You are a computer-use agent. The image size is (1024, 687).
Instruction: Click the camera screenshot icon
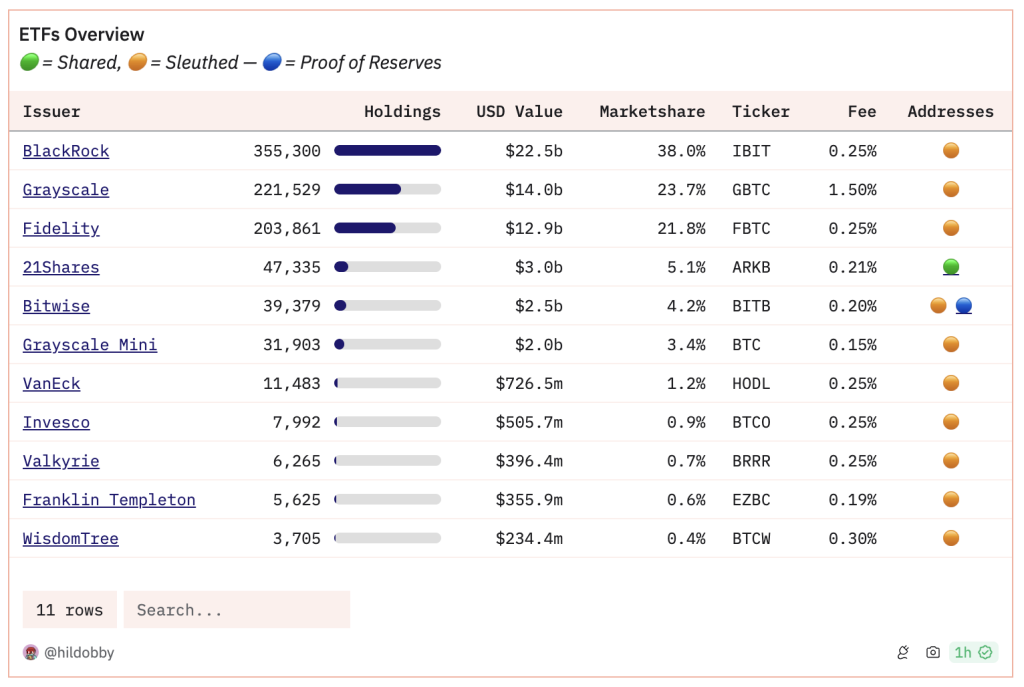pos(932,653)
